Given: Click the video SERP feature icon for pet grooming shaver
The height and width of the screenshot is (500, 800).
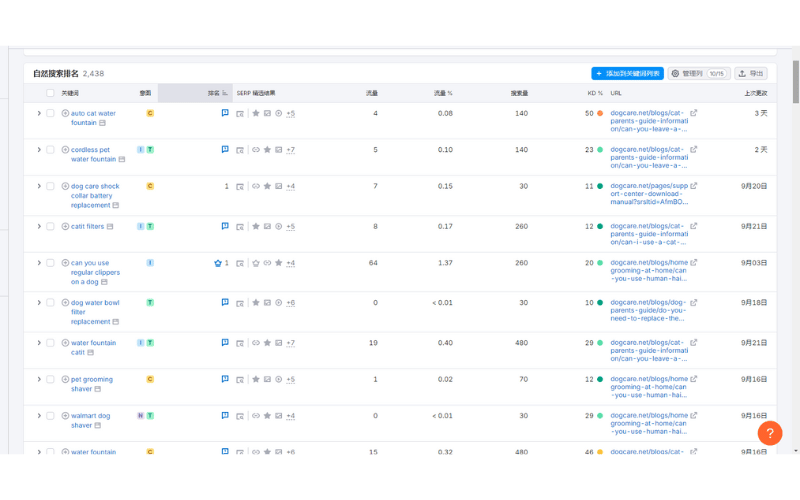Looking at the screenshot, I should click(x=279, y=379).
